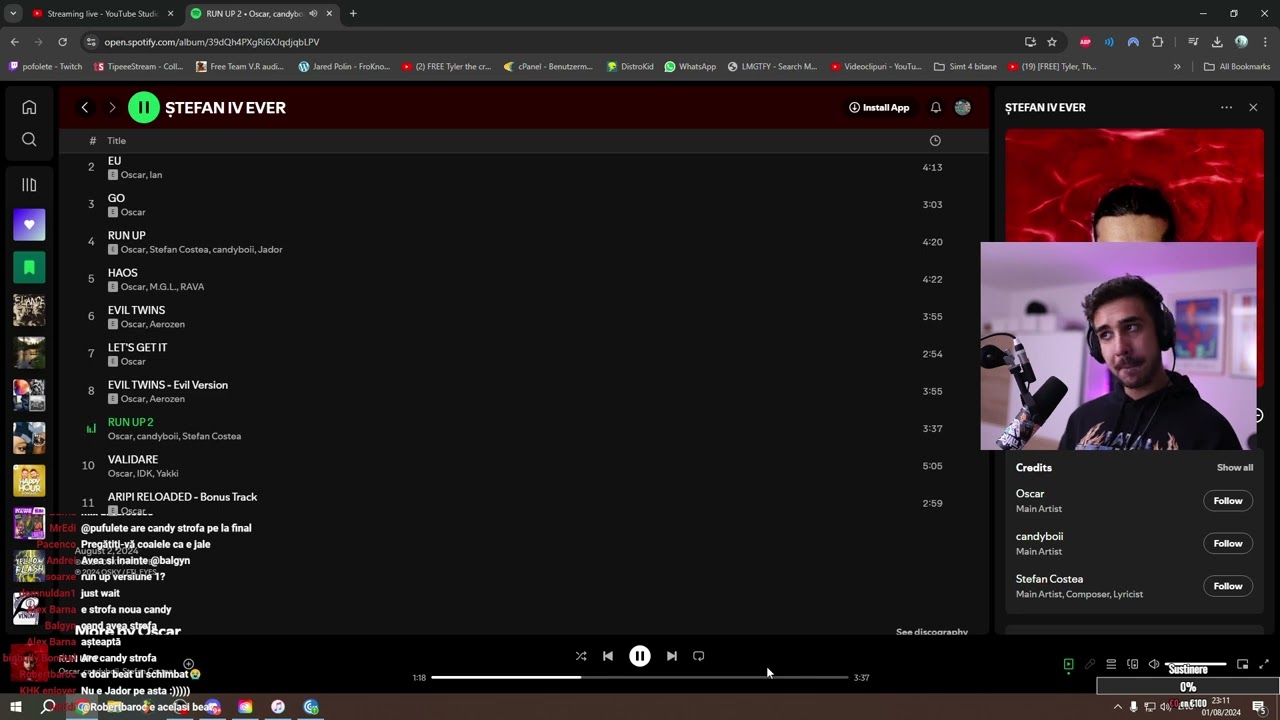Open the Spotify user profile avatar

963,107
